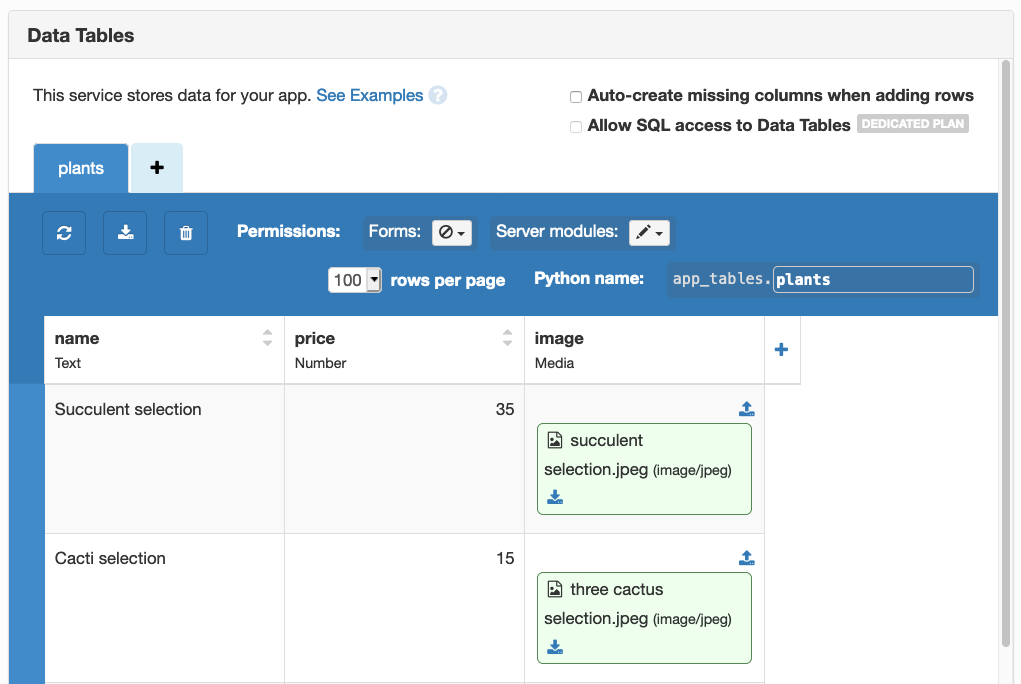Change the rows per page selector

click(x=355, y=280)
